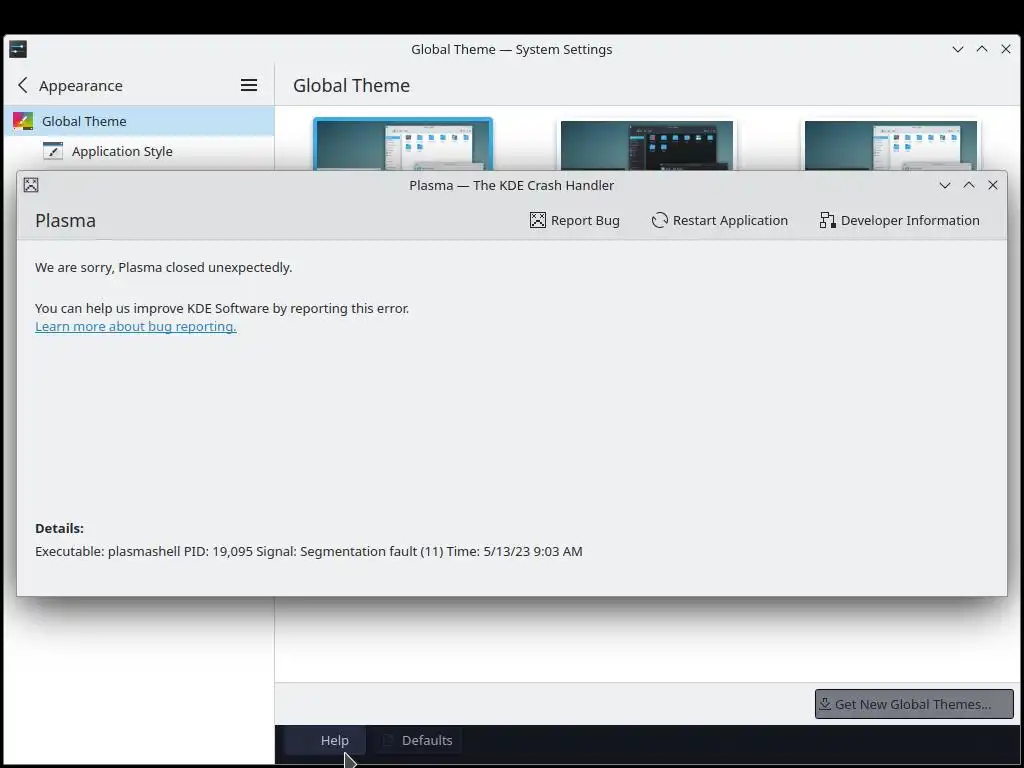This screenshot has height=768, width=1024.
Task: Click the Report Bug button
Action: click(575, 221)
